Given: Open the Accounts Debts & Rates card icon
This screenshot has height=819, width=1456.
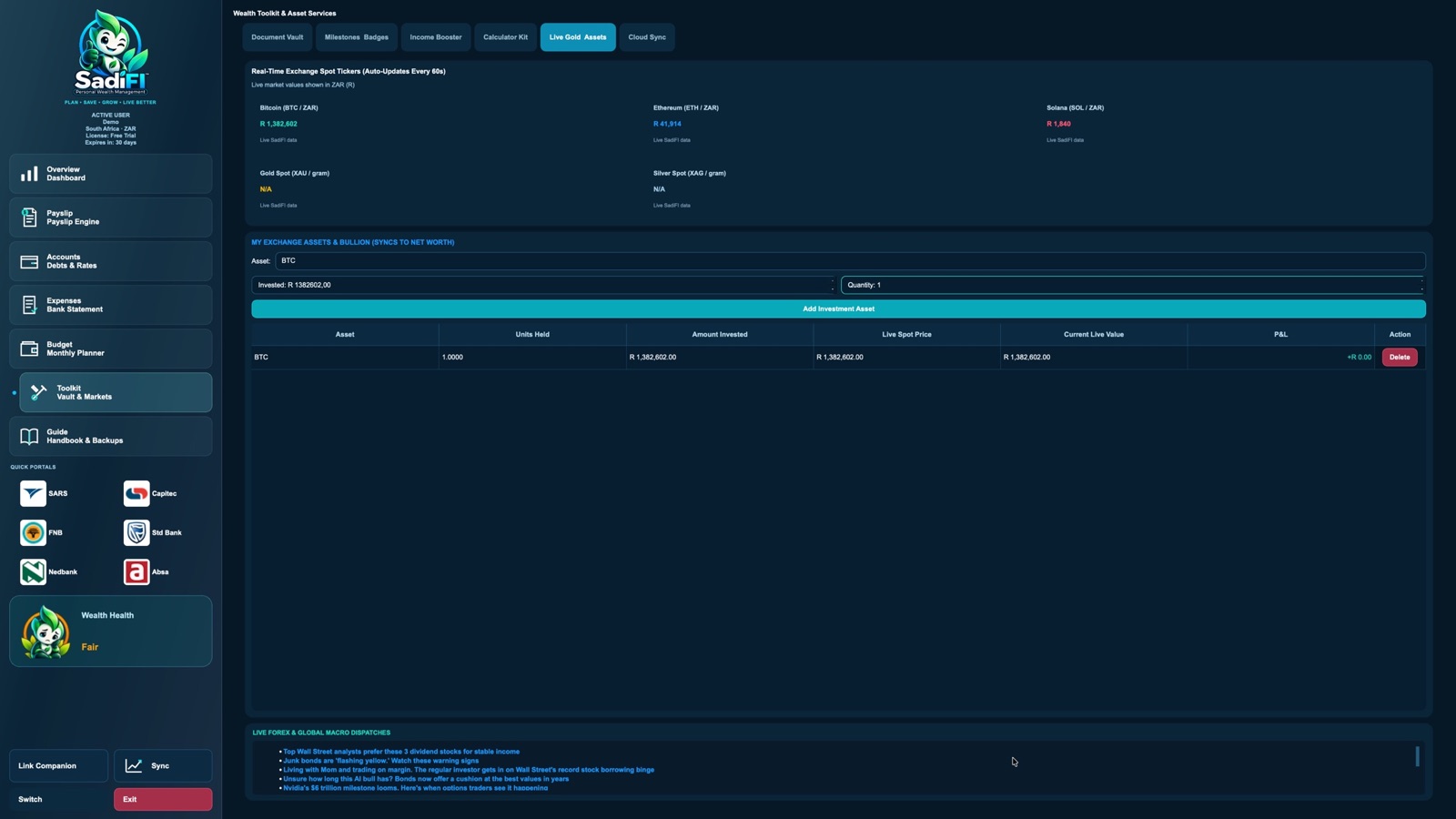Looking at the screenshot, I should click(29, 261).
